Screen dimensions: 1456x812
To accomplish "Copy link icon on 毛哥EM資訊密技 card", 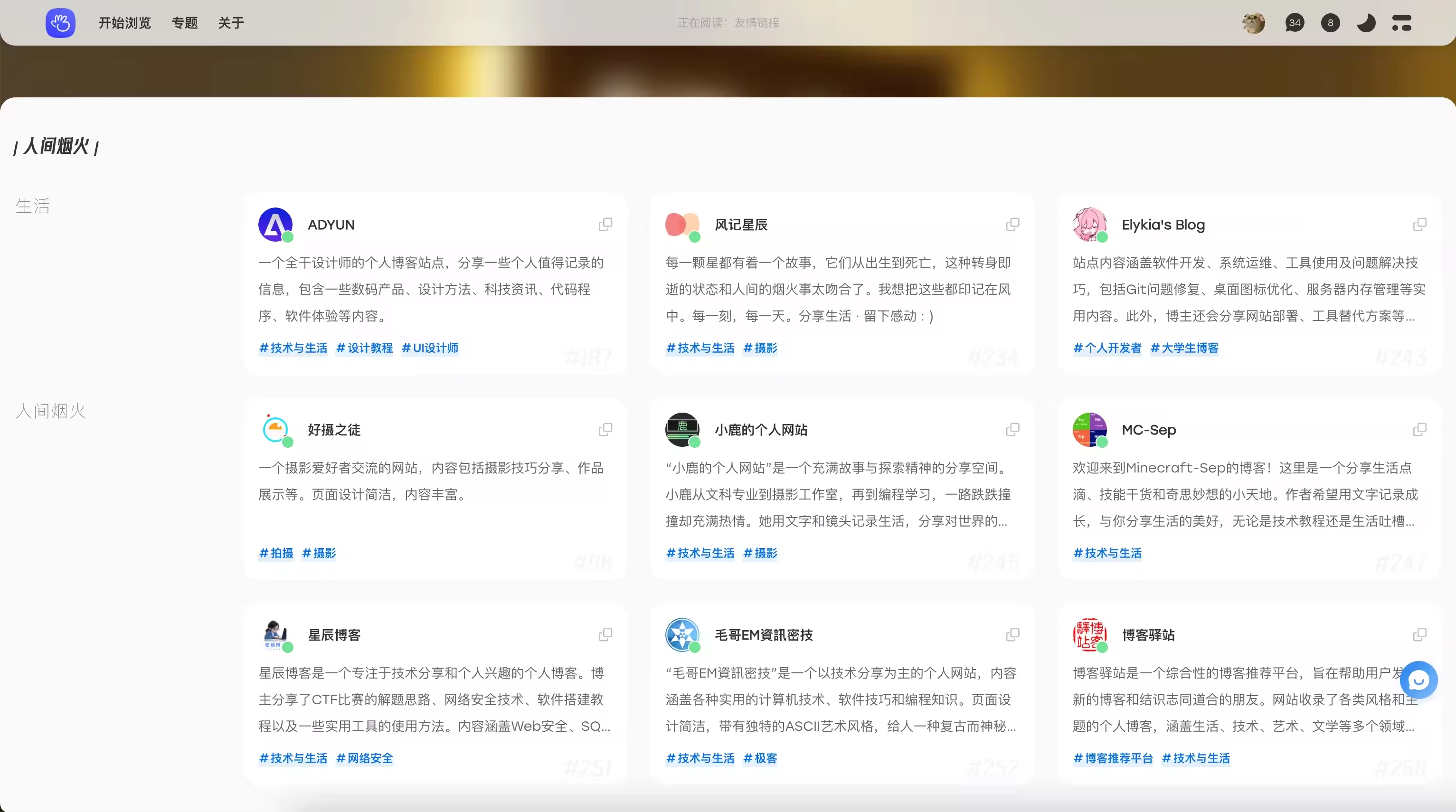I will [1012, 634].
